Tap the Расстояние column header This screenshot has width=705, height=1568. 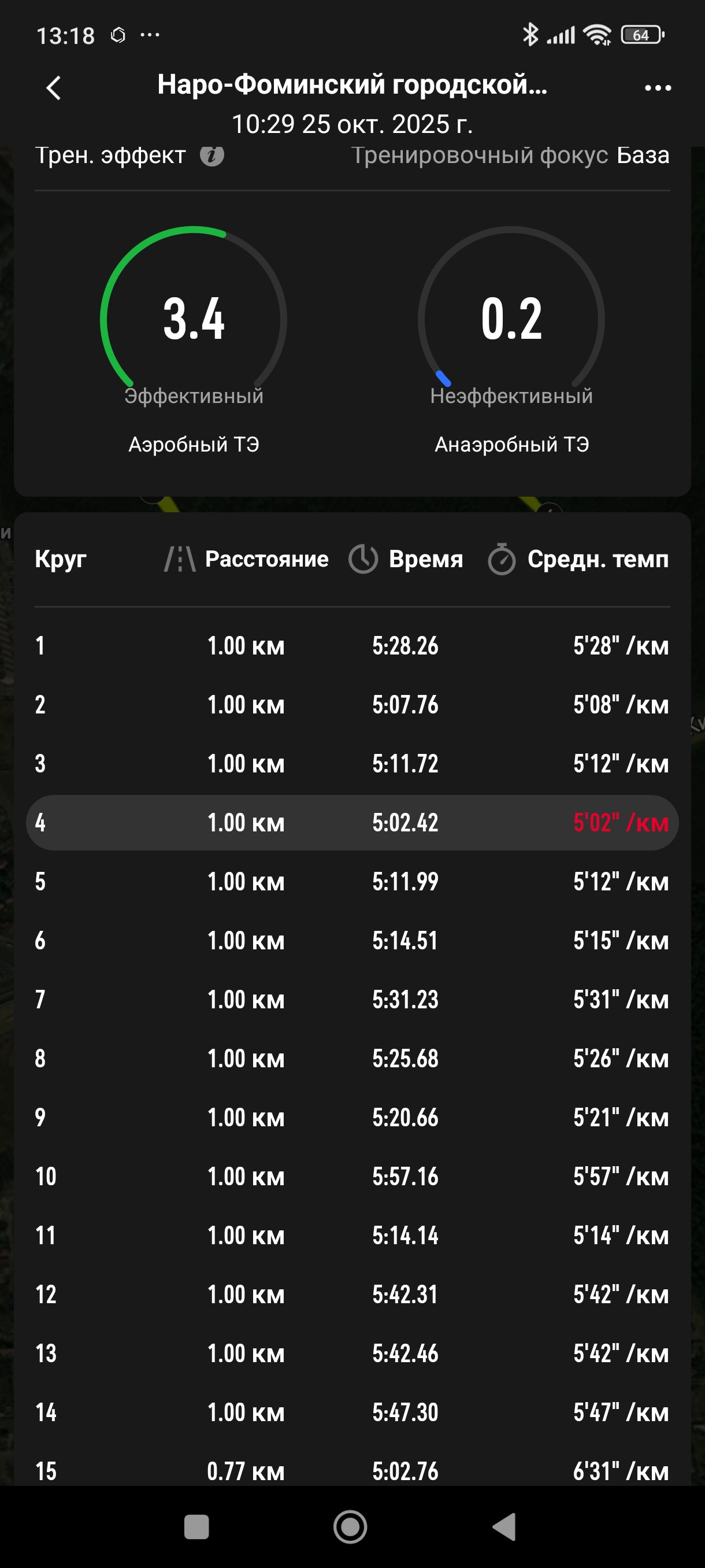[266, 559]
